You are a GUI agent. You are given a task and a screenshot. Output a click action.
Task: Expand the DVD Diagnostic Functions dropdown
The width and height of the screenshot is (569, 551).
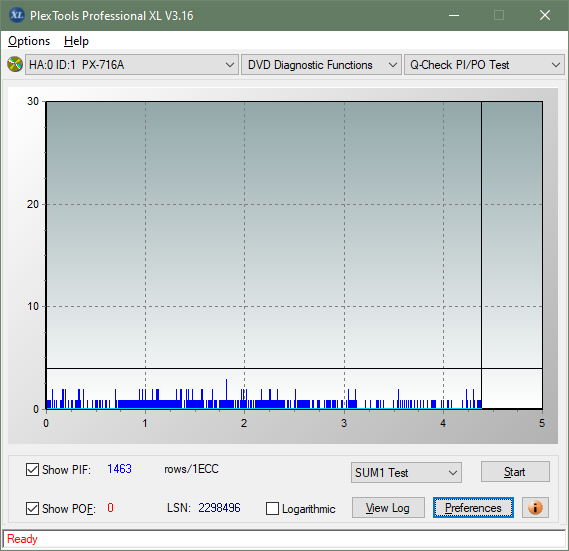tap(321, 65)
